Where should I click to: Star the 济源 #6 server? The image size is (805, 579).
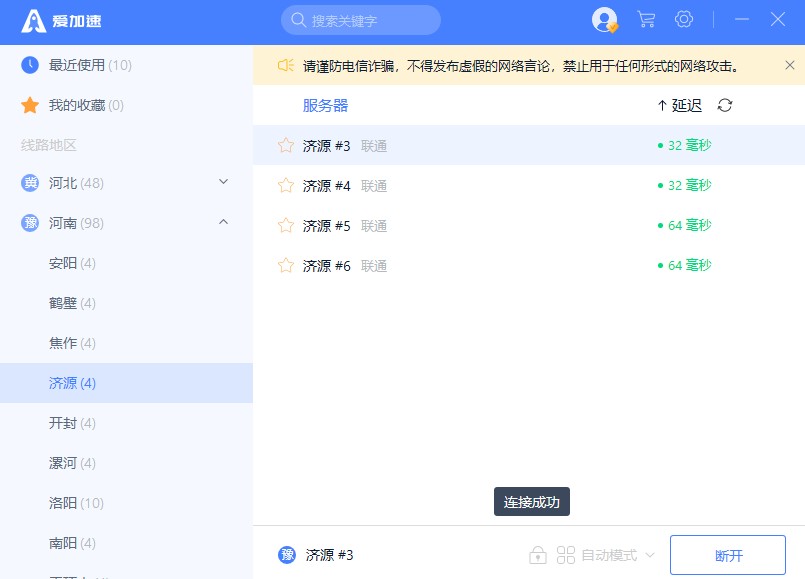point(286,265)
